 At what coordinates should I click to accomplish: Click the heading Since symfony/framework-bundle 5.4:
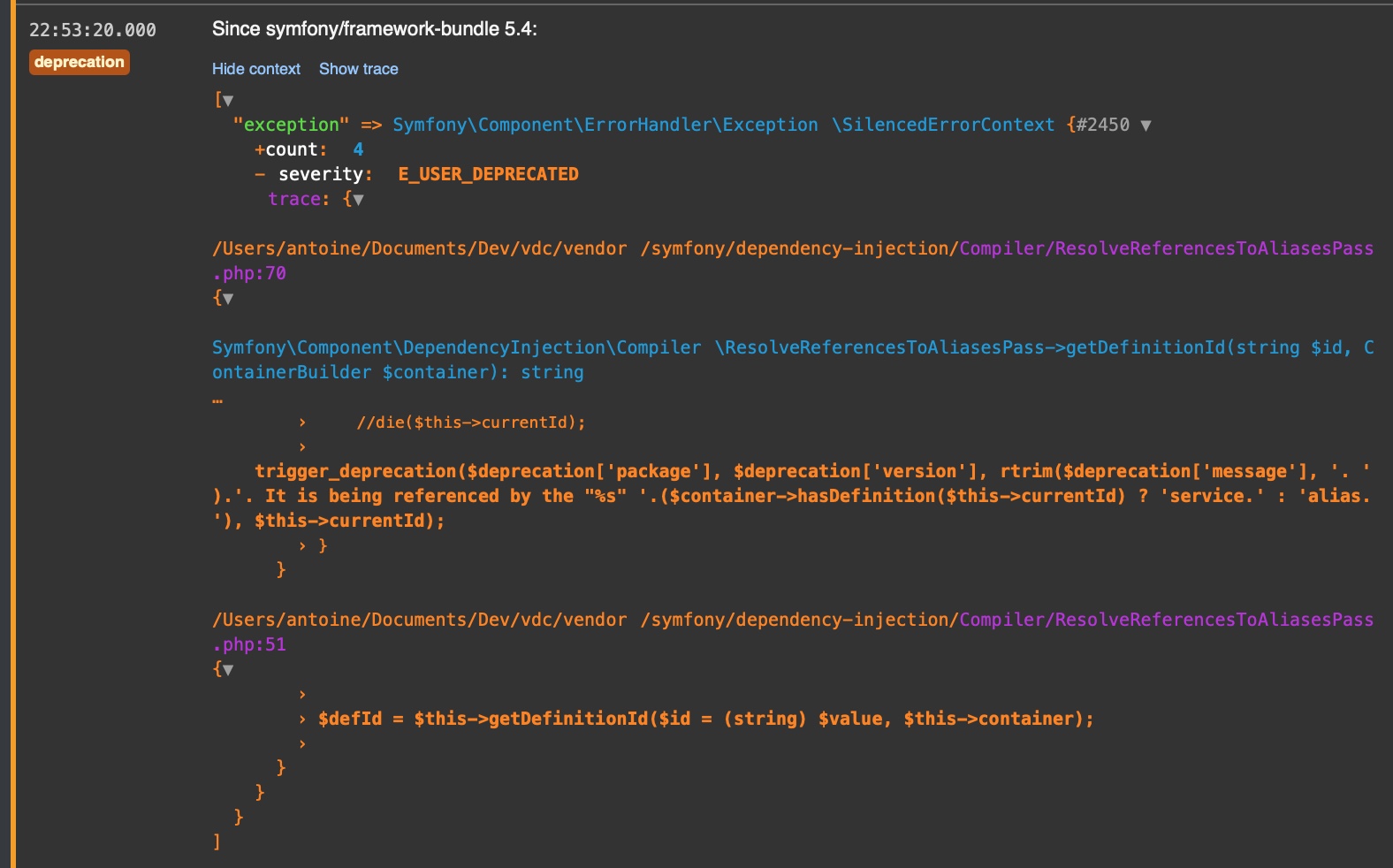click(x=375, y=29)
